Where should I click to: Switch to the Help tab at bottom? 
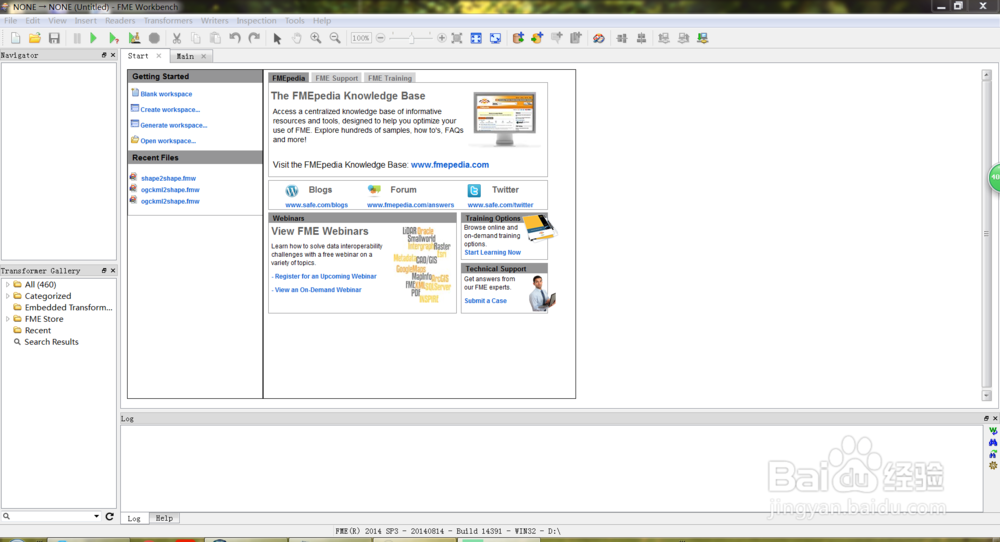click(164, 518)
